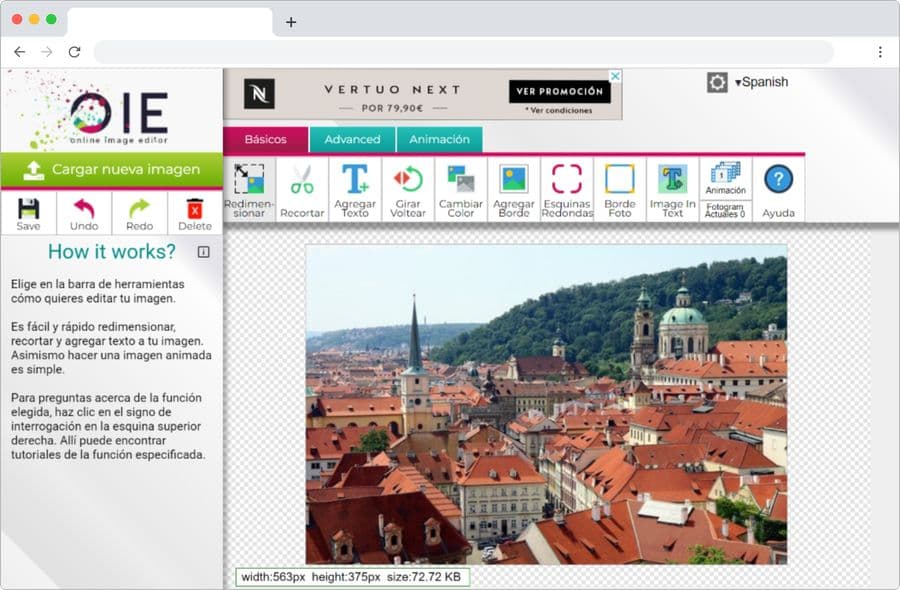Save the image with the floppy icon
The image size is (900, 590).
coord(28,214)
